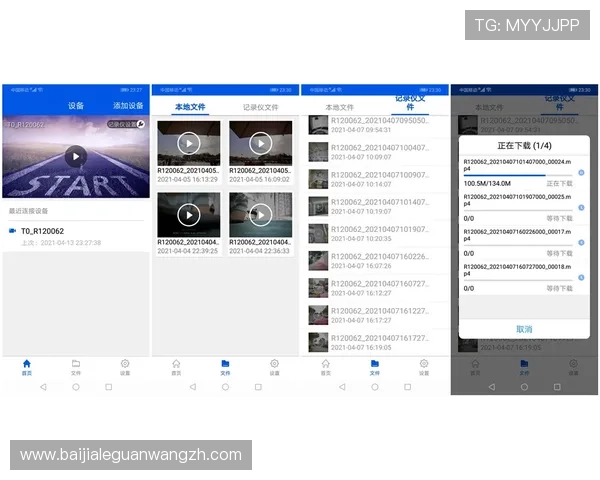600x480 pixels.
Task: Click the icon beside the 00024.mp4 download
Action: click(581, 172)
